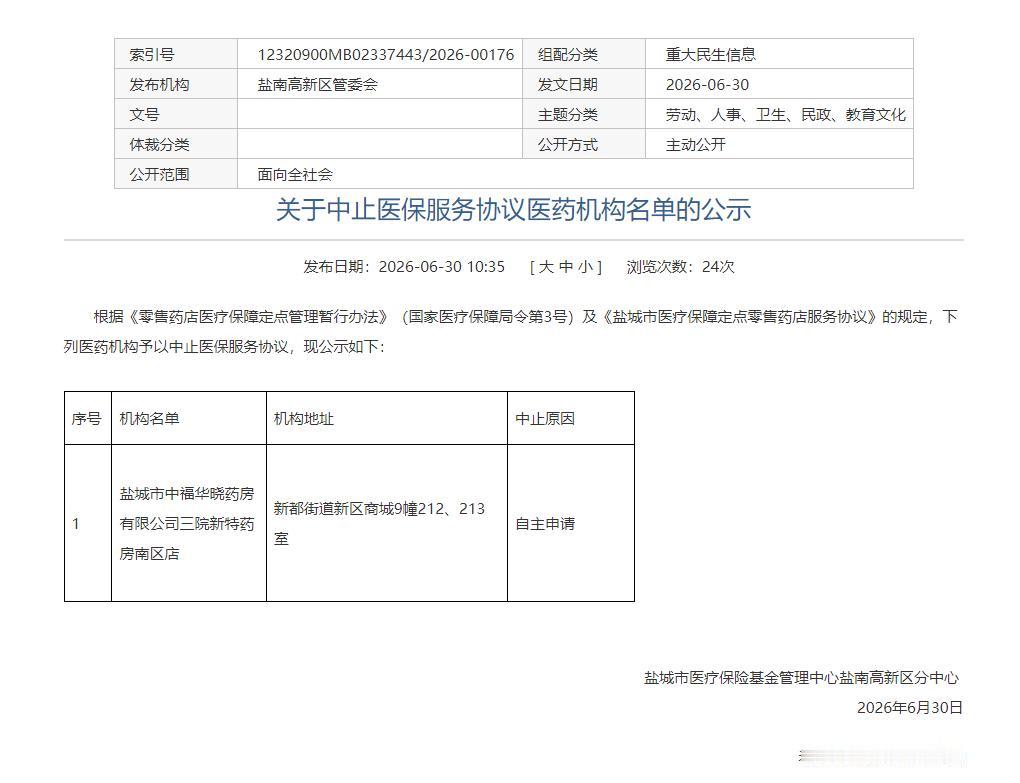
Task: Select row number 1 in the institution table
Action: [x=76, y=524]
